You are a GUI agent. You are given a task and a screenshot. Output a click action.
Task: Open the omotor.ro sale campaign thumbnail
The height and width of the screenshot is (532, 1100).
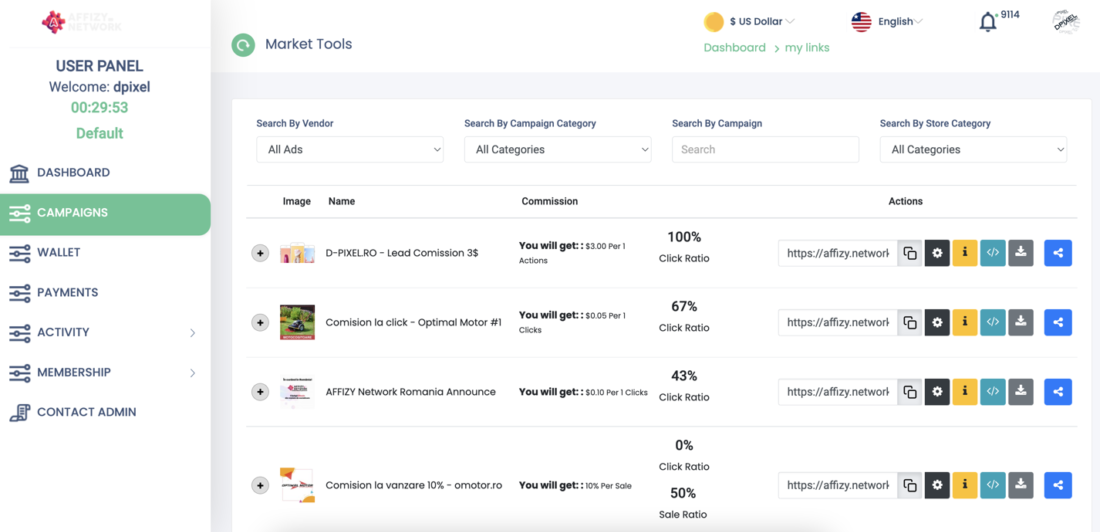point(297,486)
